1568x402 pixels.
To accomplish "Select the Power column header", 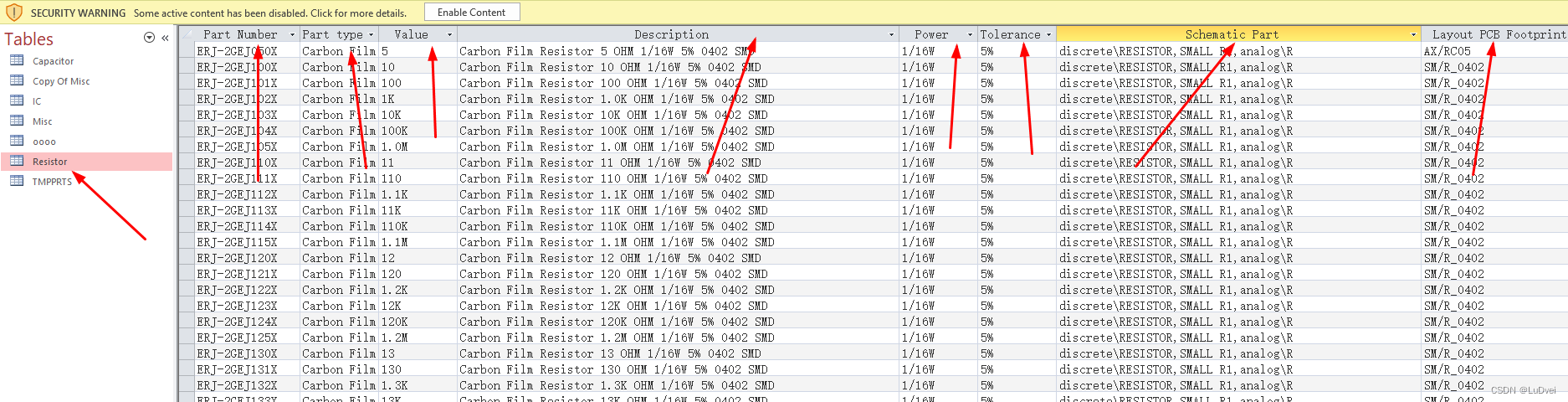I will [930, 34].
